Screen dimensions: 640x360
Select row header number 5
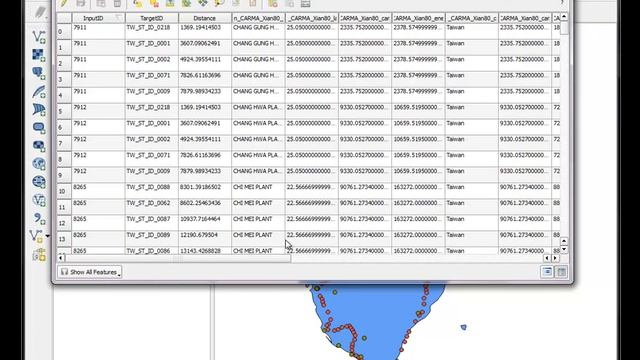(64, 111)
